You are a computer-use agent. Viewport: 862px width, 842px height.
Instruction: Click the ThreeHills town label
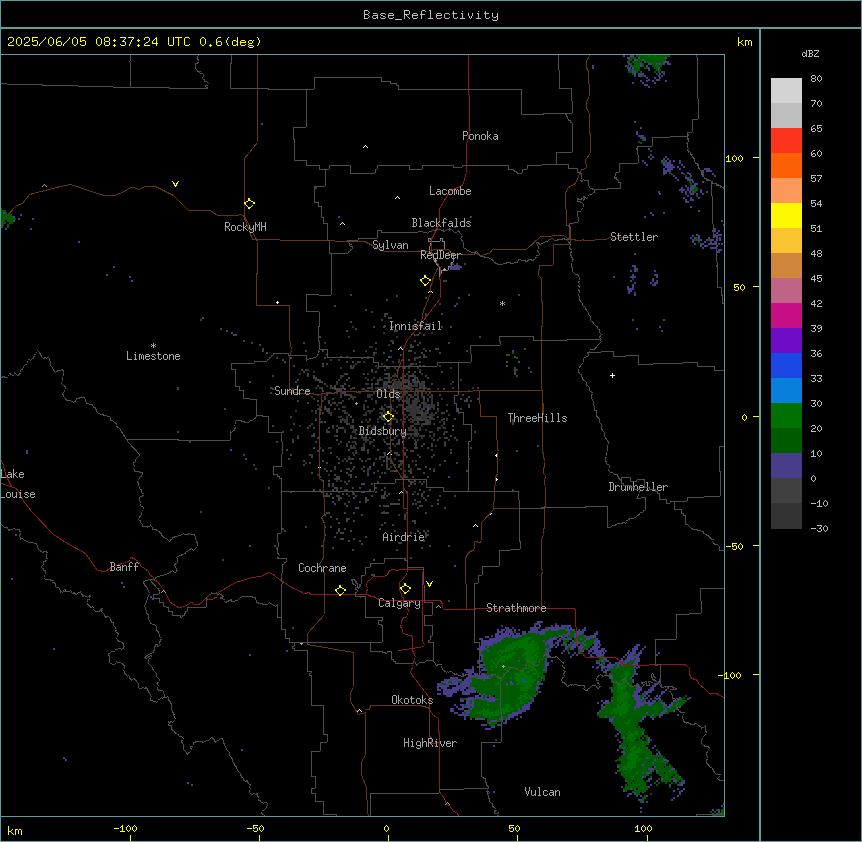pos(537,418)
